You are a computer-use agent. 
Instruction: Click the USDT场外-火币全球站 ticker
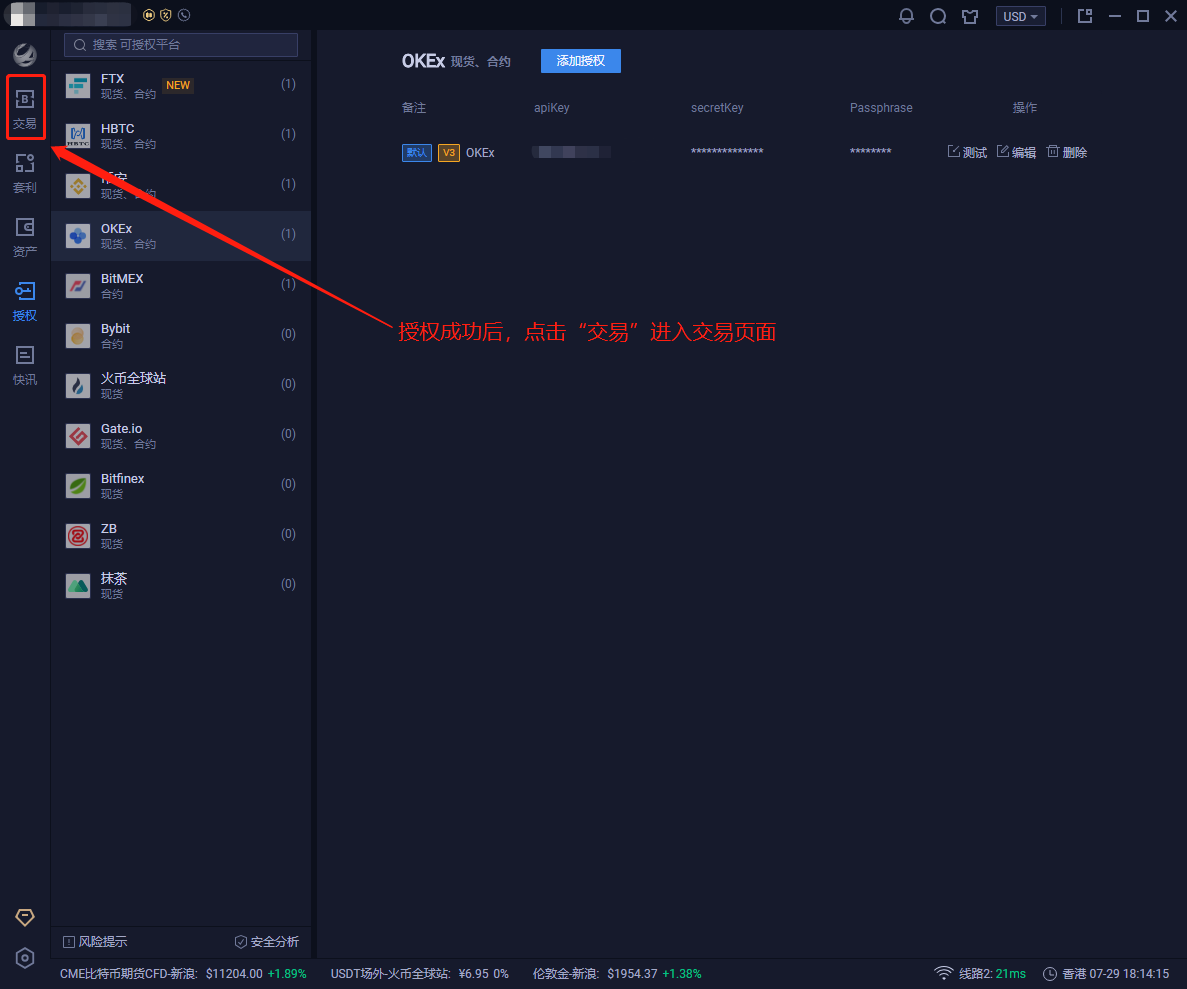coord(419,974)
